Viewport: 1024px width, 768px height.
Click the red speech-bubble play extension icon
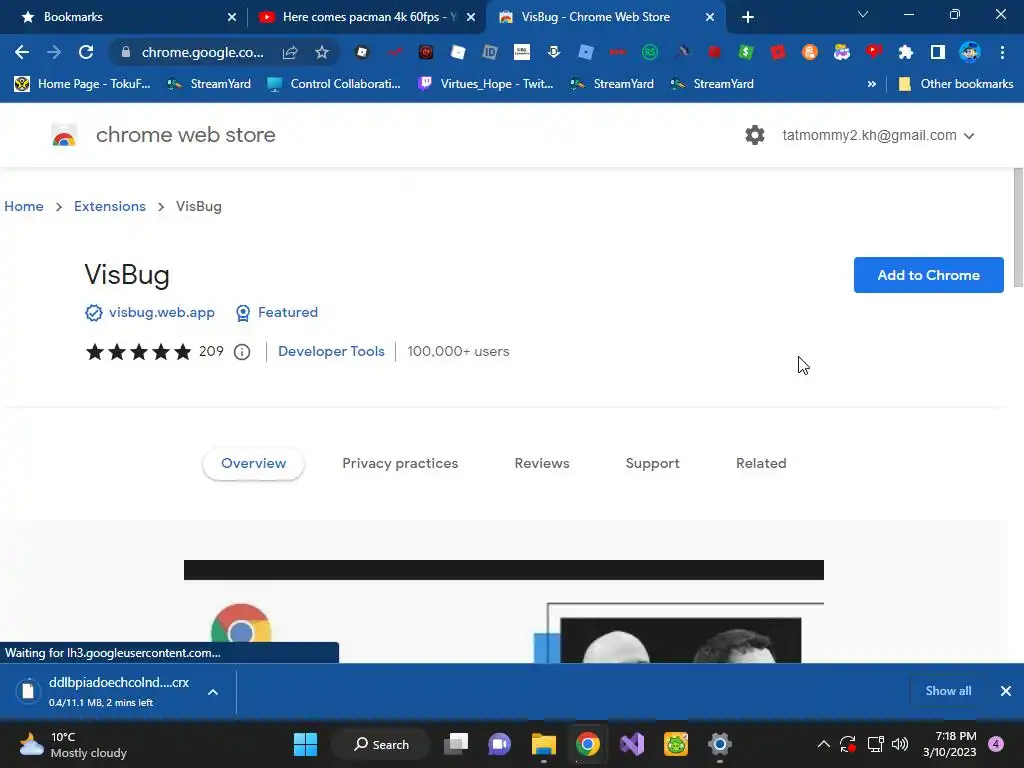pos(874,52)
